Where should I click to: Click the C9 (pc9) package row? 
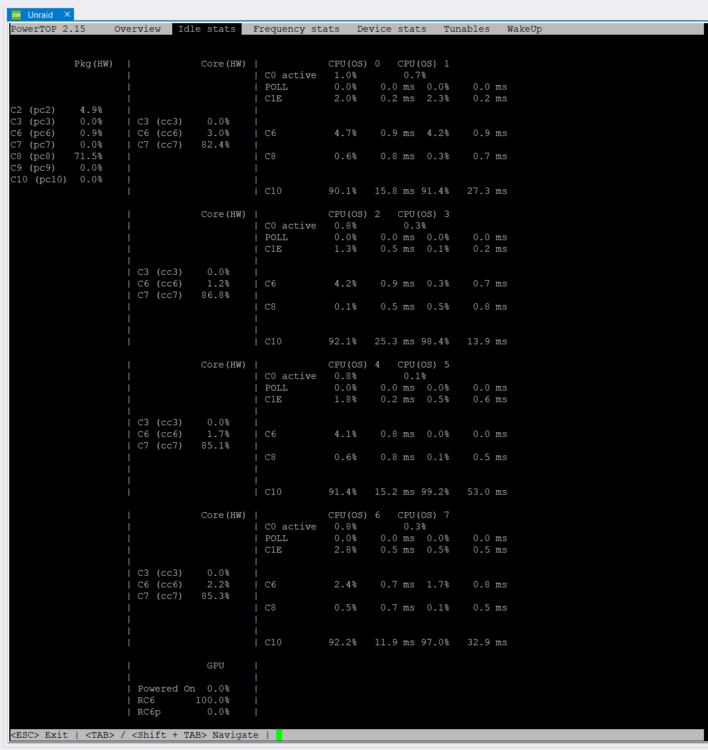click(56, 168)
